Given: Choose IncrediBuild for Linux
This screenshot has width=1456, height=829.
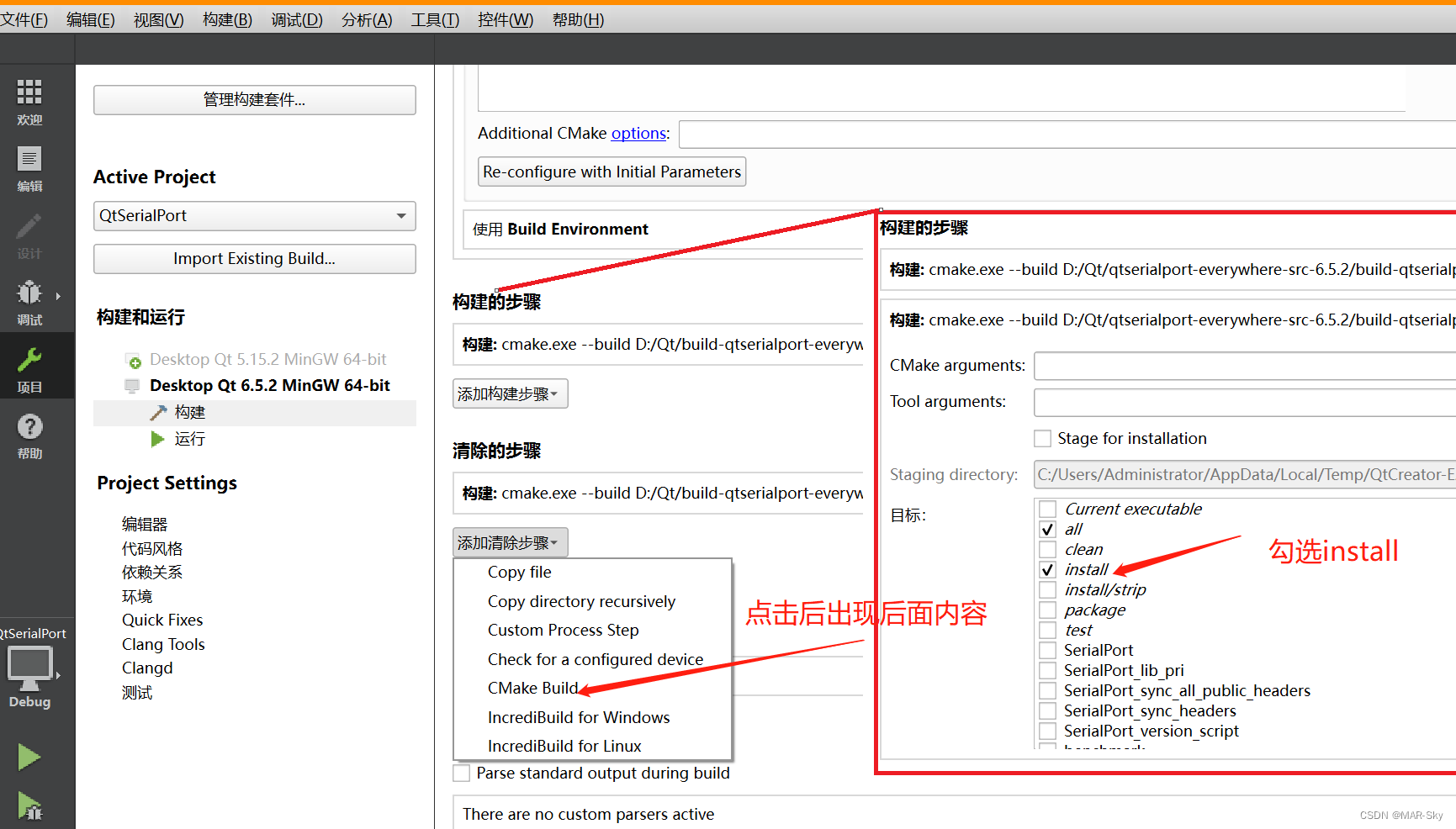Looking at the screenshot, I should pyautogui.click(x=564, y=746).
